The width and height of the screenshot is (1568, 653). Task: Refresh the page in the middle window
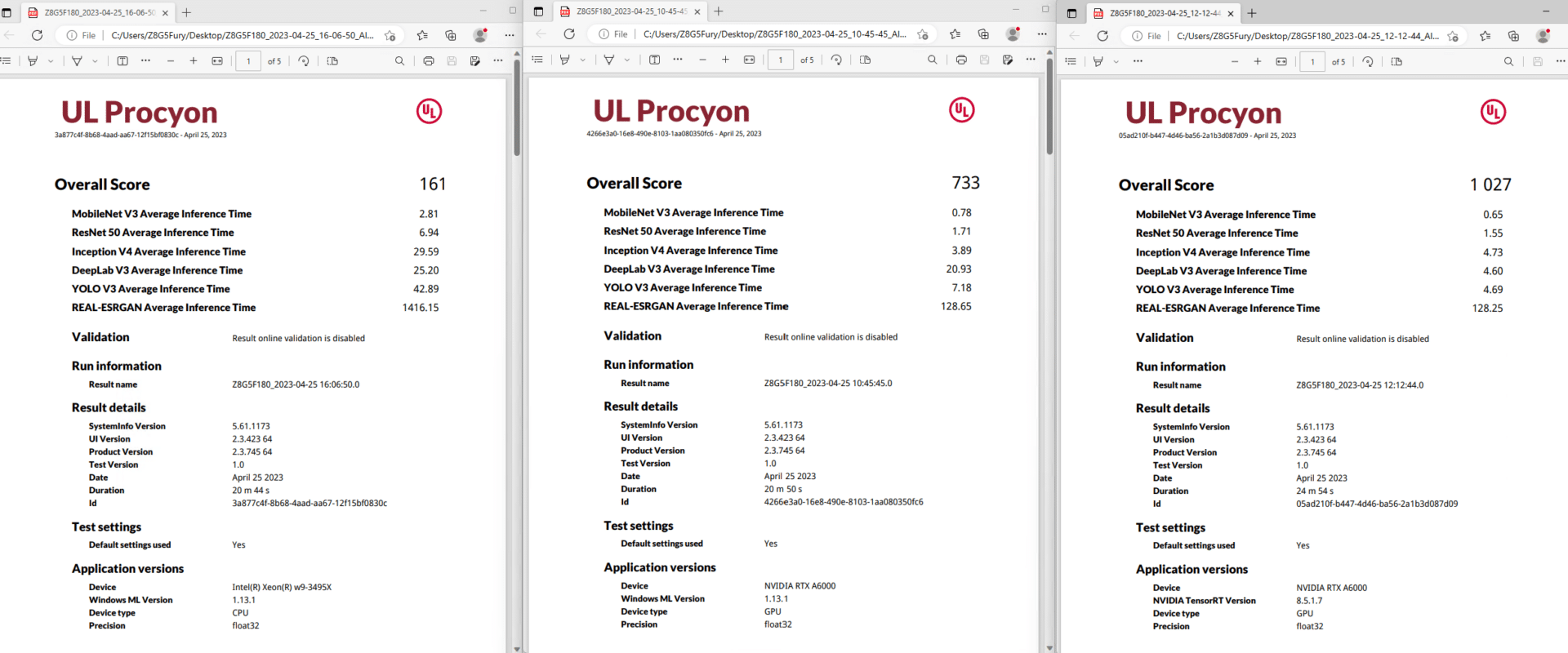click(569, 34)
